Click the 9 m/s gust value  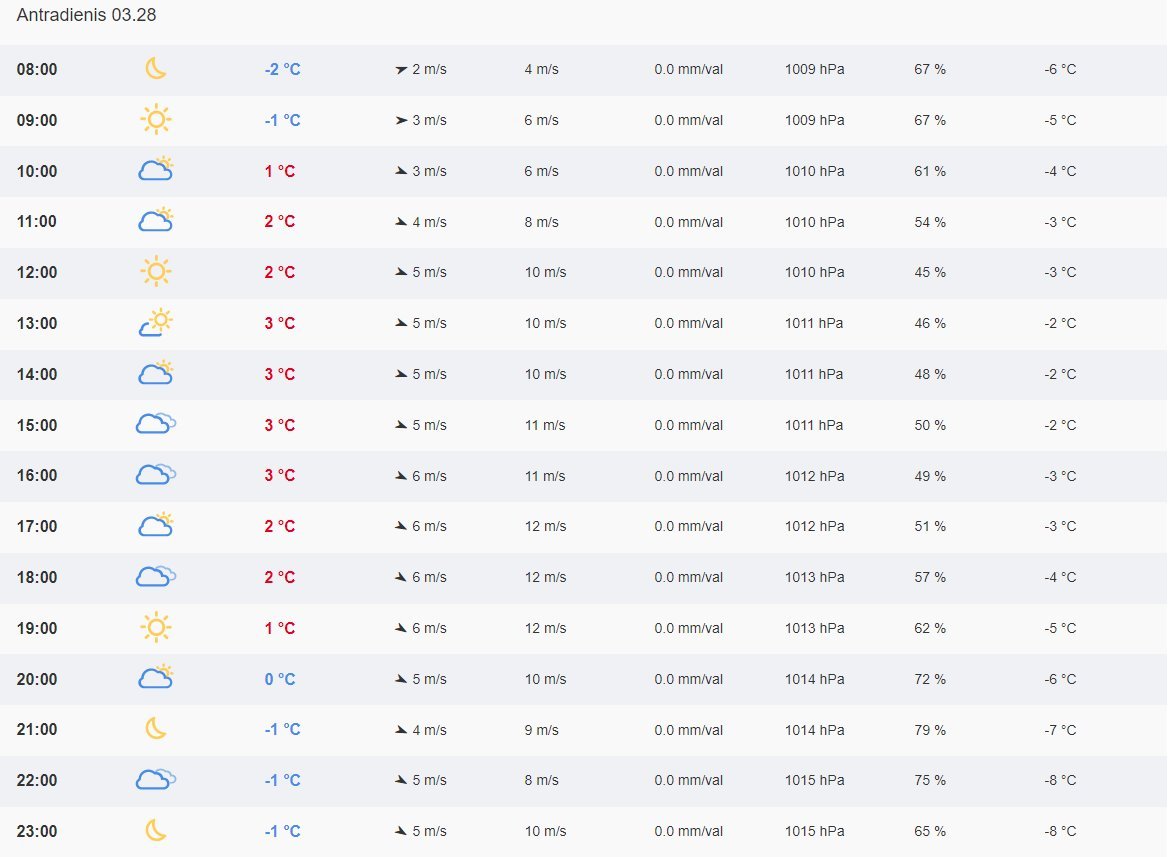[541, 730]
